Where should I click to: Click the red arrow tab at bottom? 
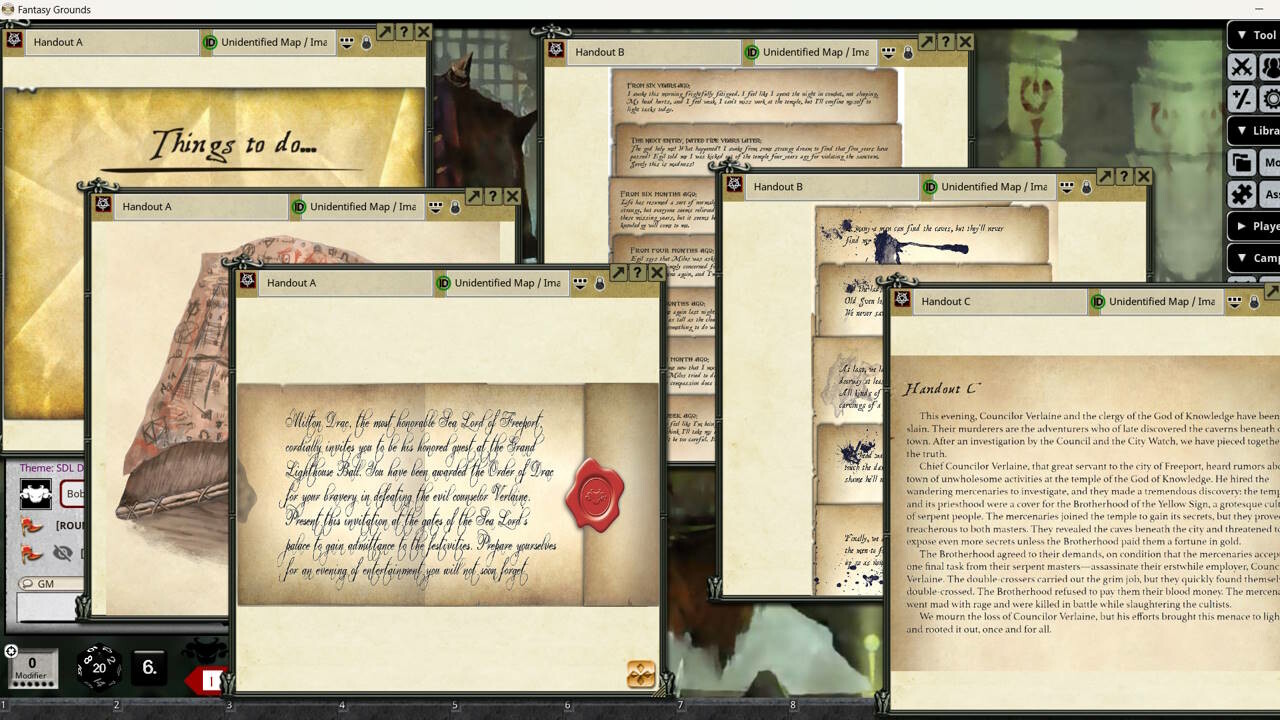coord(205,681)
